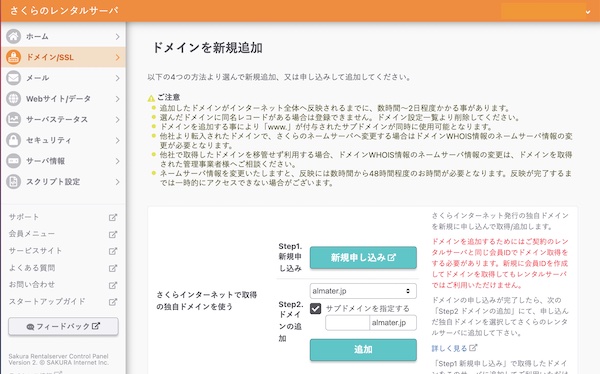
Task: Click the スクリプト設定 document icon
Action: (13, 181)
